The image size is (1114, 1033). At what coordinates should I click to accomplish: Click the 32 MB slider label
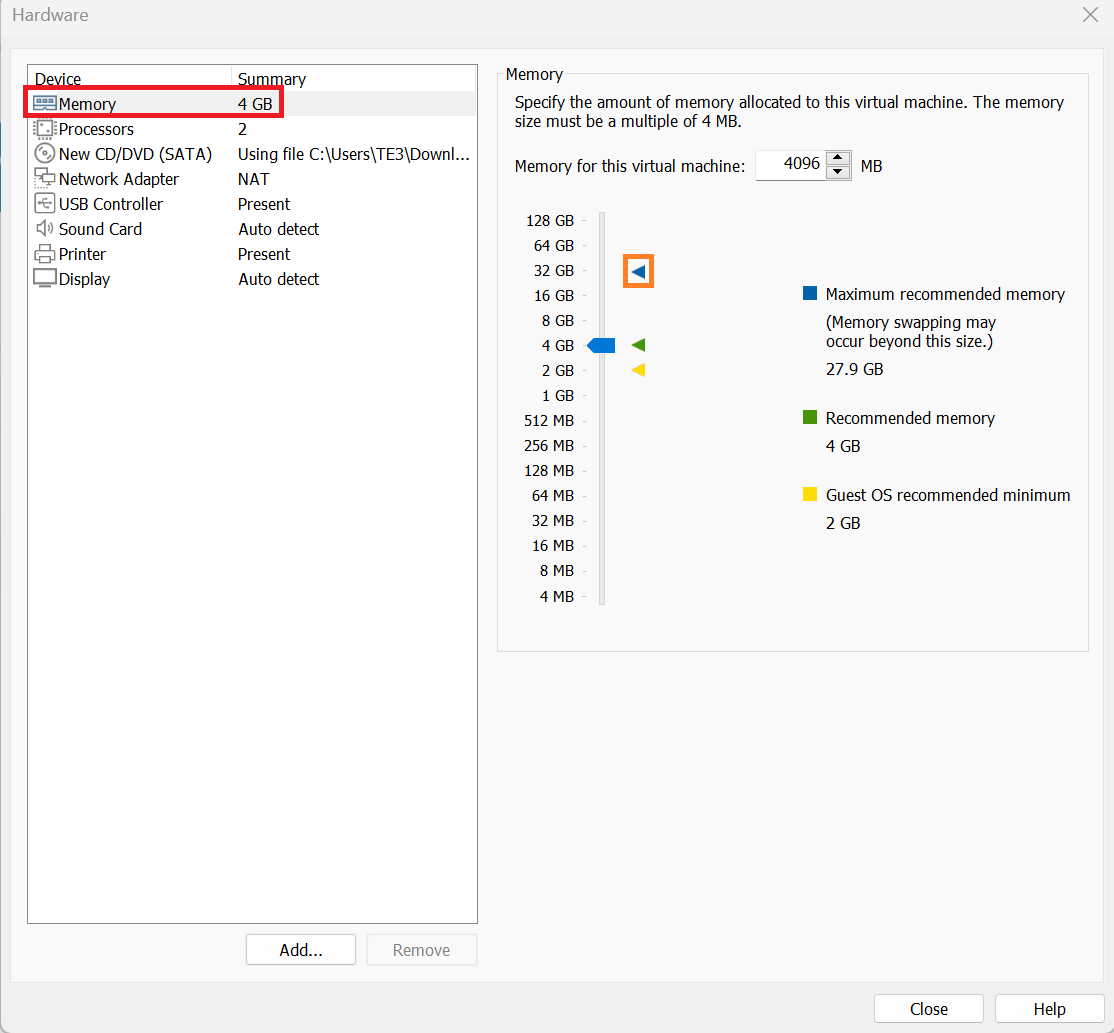pos(553,521)
